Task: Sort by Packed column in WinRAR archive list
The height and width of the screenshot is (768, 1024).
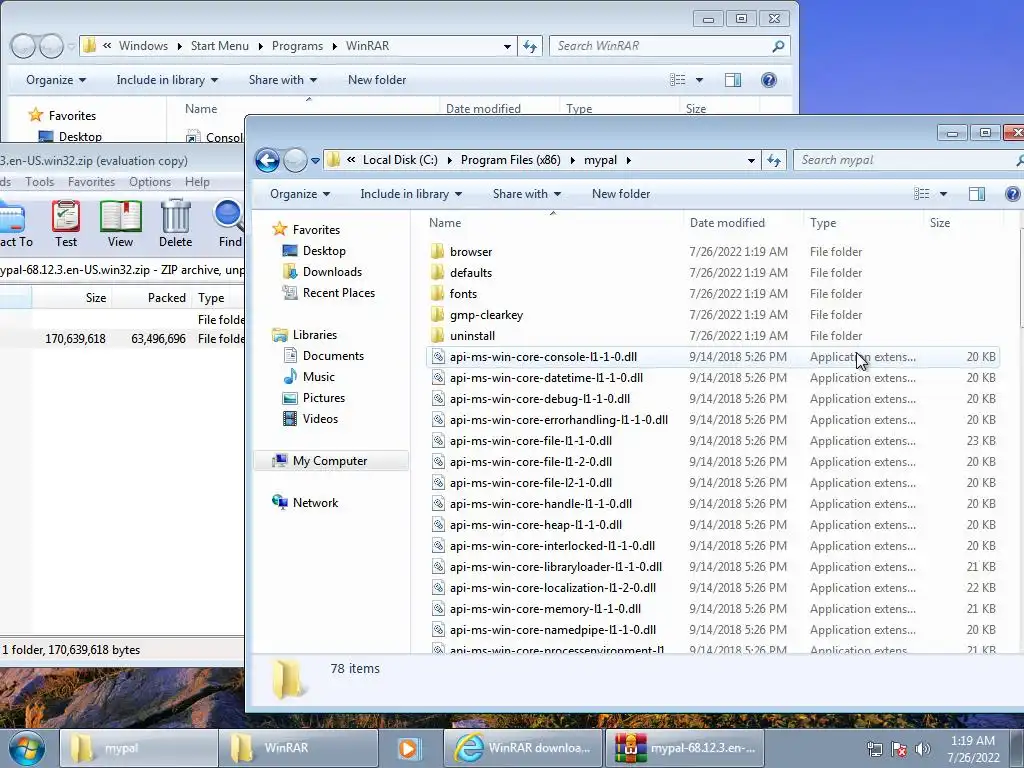Action: [x=152, y=298]
